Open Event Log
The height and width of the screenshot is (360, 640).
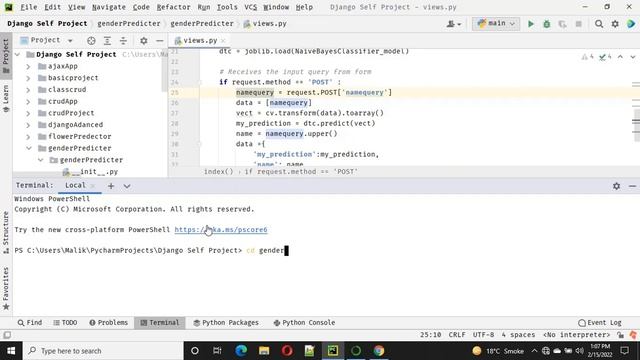(x=600, y=322)
